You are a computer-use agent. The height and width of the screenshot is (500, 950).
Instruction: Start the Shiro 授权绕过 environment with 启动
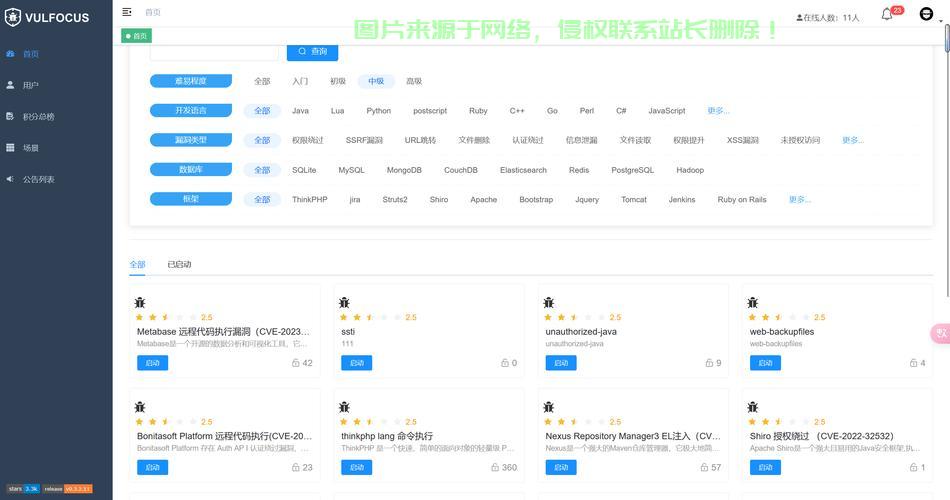point(765,467)
